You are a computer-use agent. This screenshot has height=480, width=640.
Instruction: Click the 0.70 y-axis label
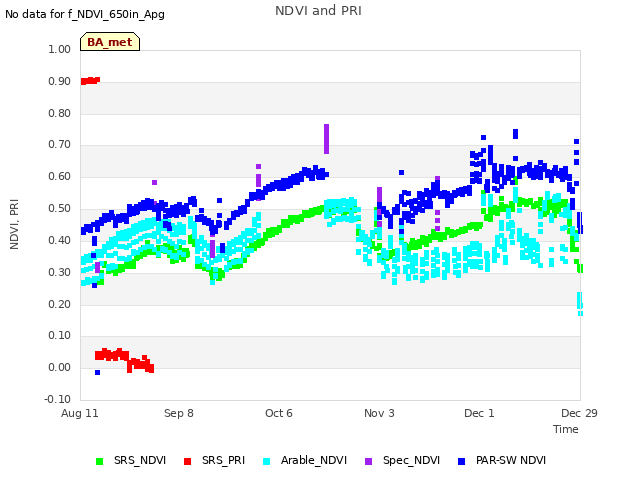60,144
